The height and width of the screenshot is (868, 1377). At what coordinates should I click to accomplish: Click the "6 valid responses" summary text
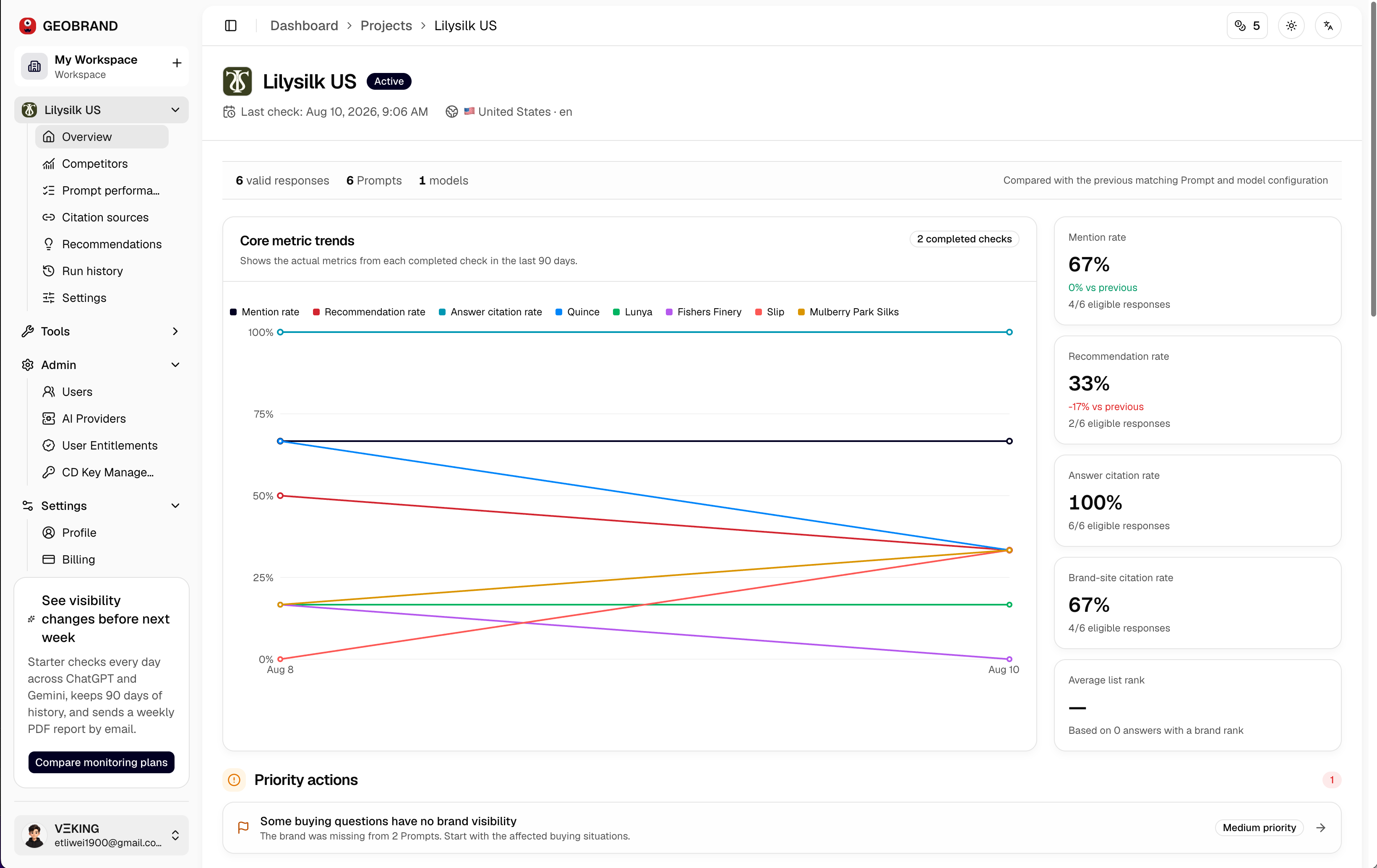click(x=282, y=181)
